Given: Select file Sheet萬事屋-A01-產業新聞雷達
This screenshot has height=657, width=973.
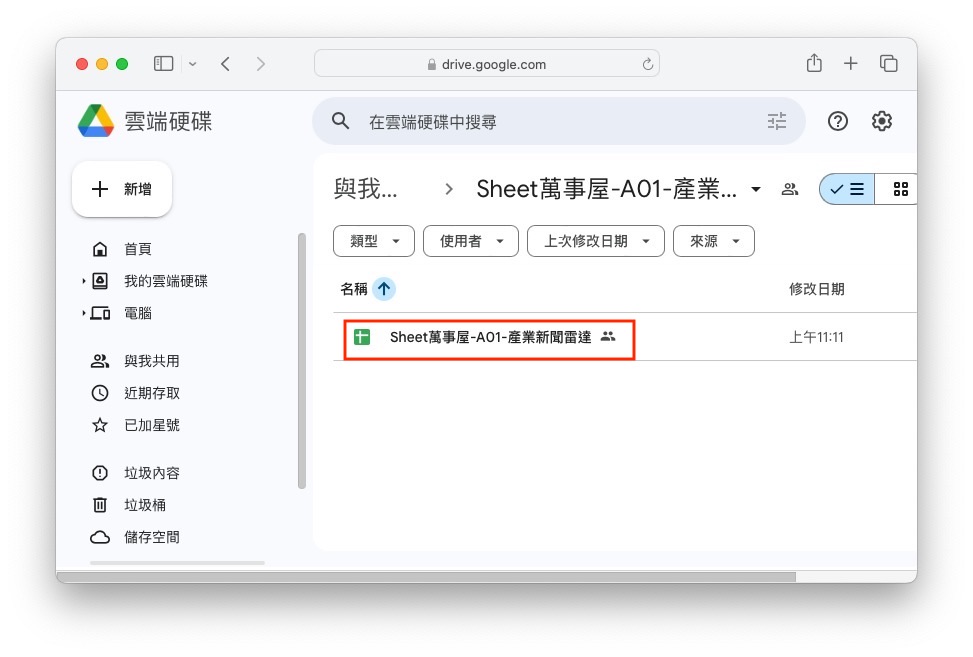Looking at the screenshot, I should 490,337.
